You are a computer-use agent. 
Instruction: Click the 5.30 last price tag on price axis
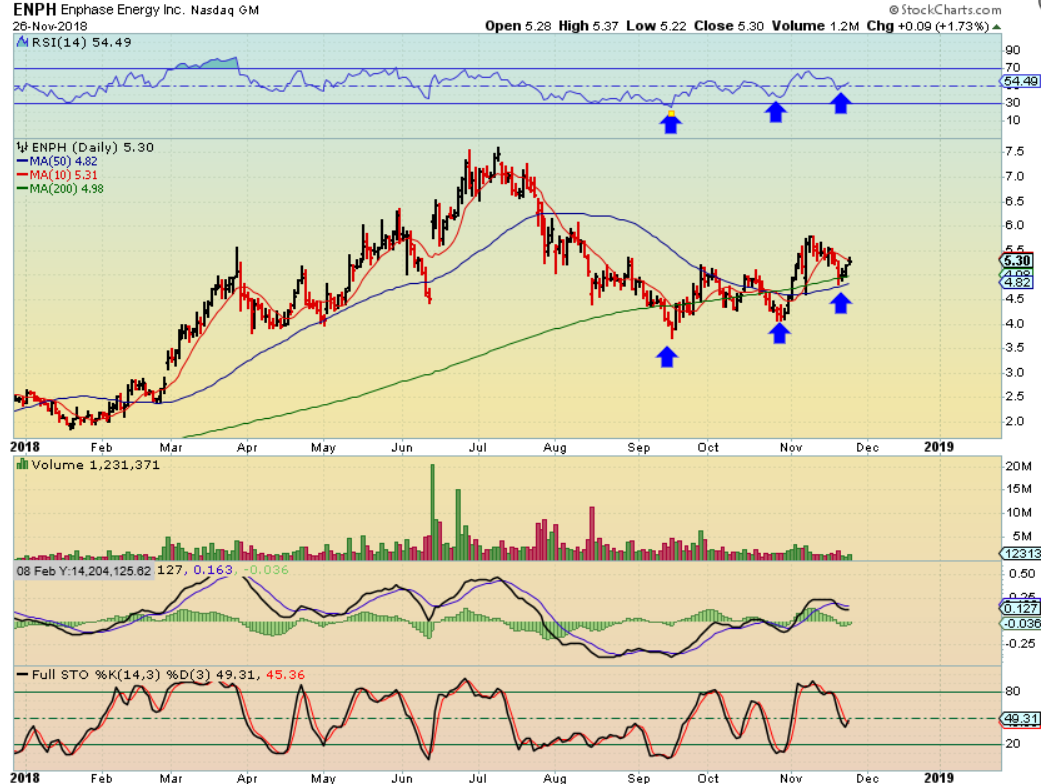1016,261
